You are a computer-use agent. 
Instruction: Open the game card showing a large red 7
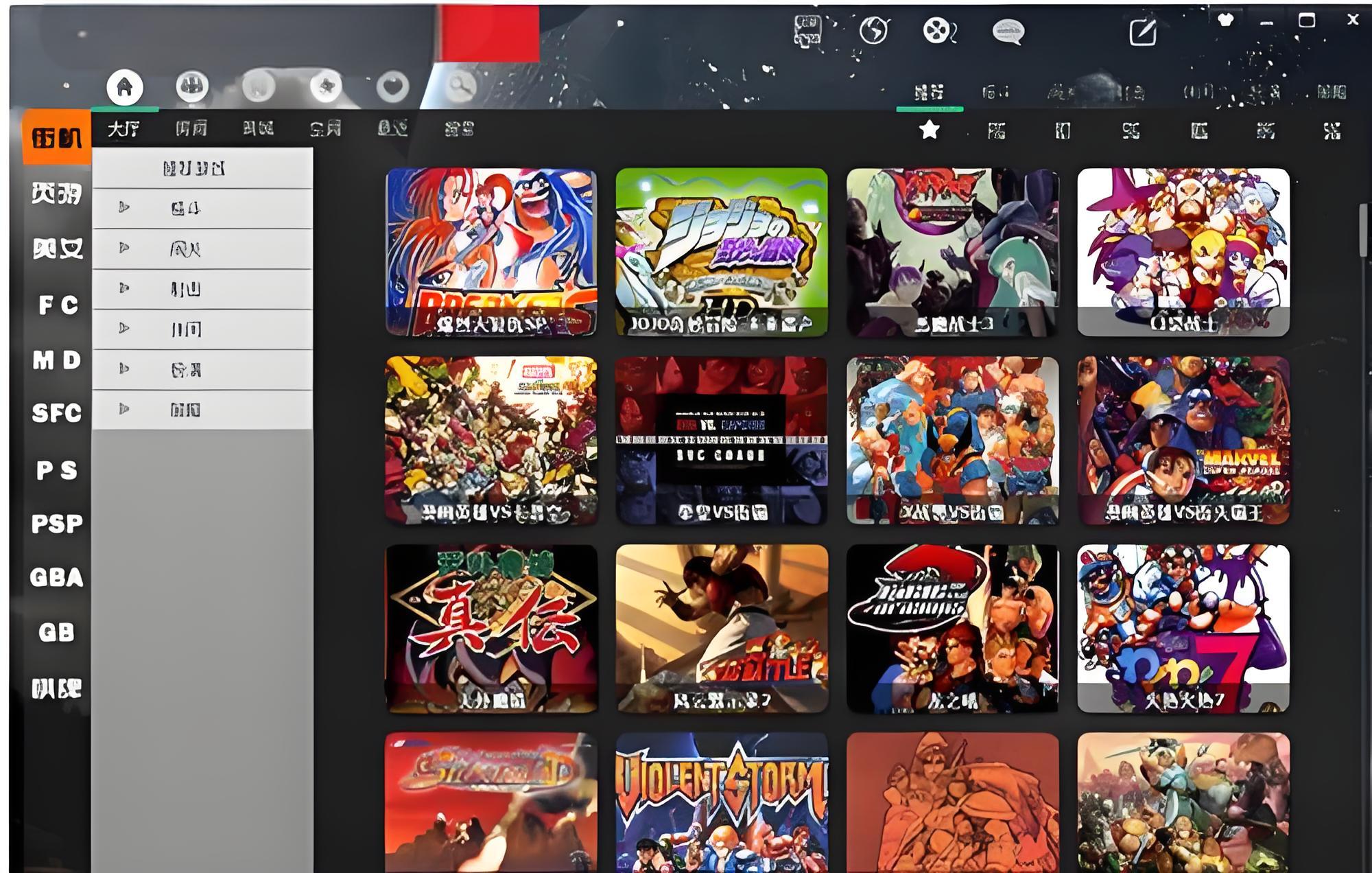1183,629
